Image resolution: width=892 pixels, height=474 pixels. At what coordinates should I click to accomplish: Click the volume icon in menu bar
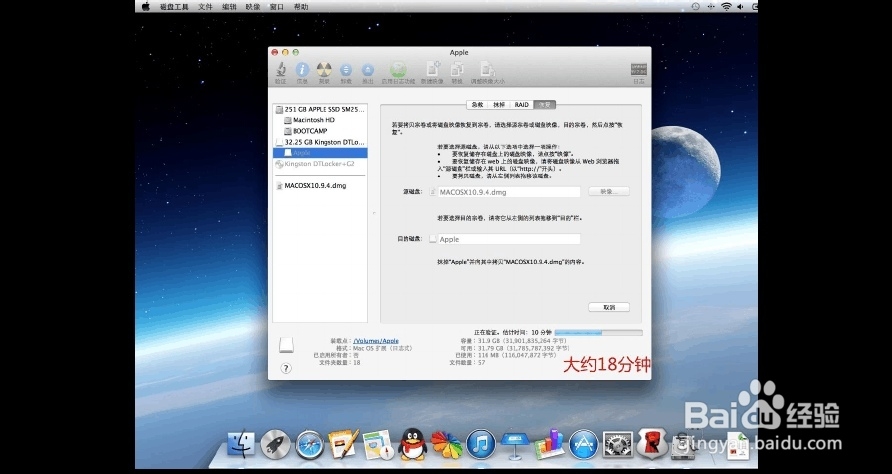click(x=741, y=6)
